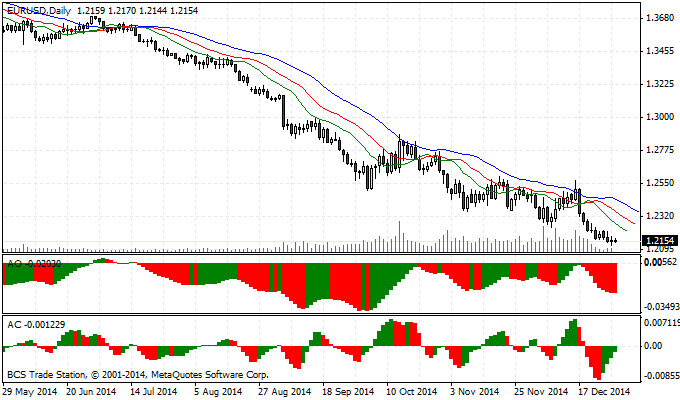Click the OHLC values 1.2159 1.2170 1.2144 1.2154

tap(137, 11)
